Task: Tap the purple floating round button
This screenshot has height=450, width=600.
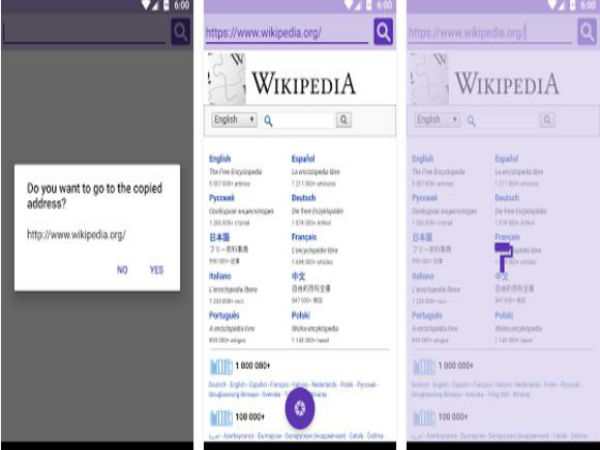Action: (299, 408)
